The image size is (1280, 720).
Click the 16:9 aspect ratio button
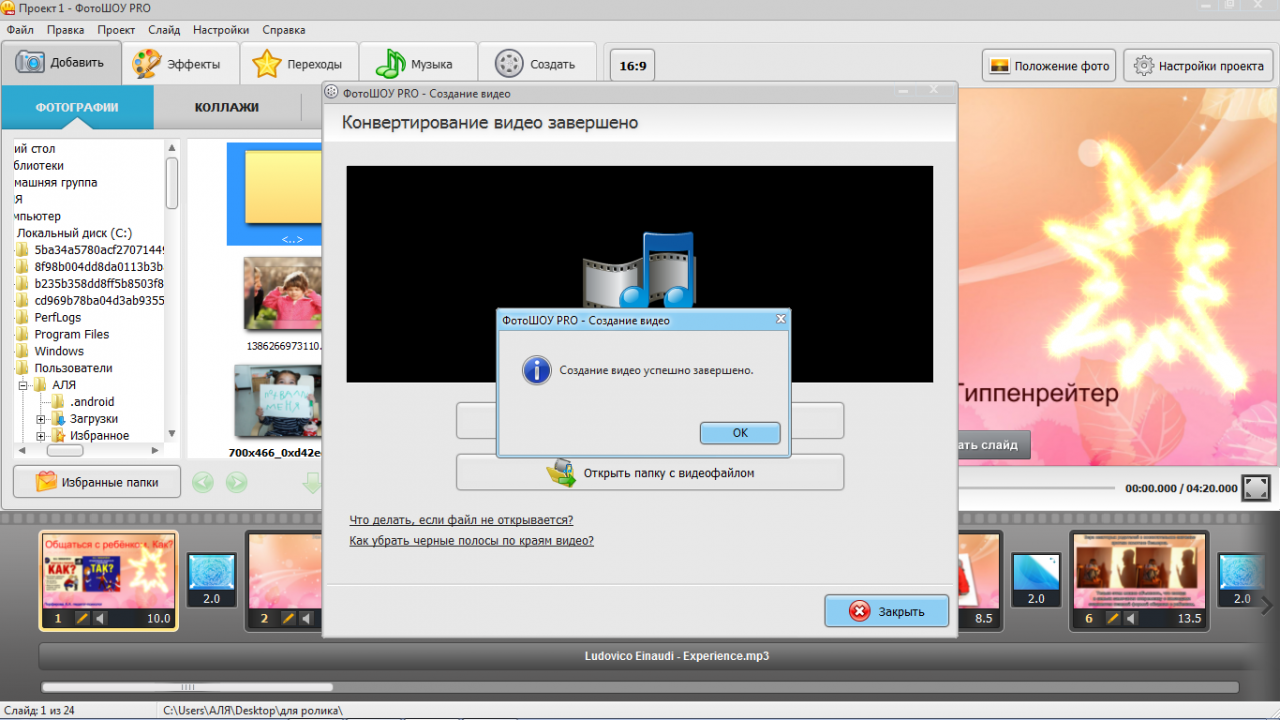point(632,66)
